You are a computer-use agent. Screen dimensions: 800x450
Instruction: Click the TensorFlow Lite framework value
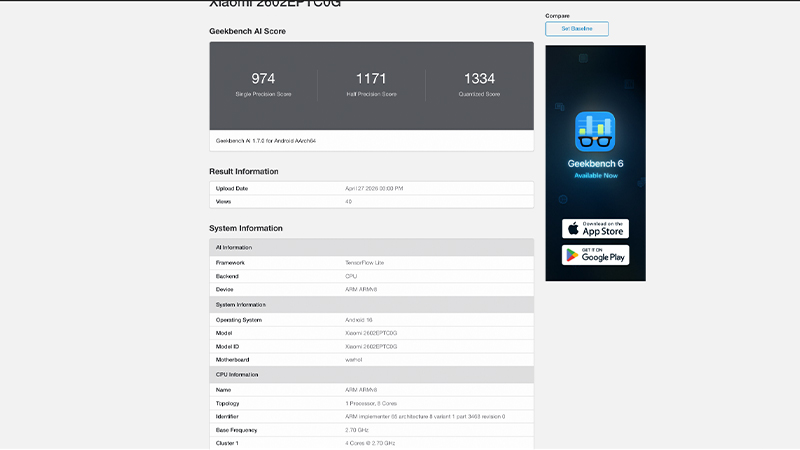click(365, 262)
